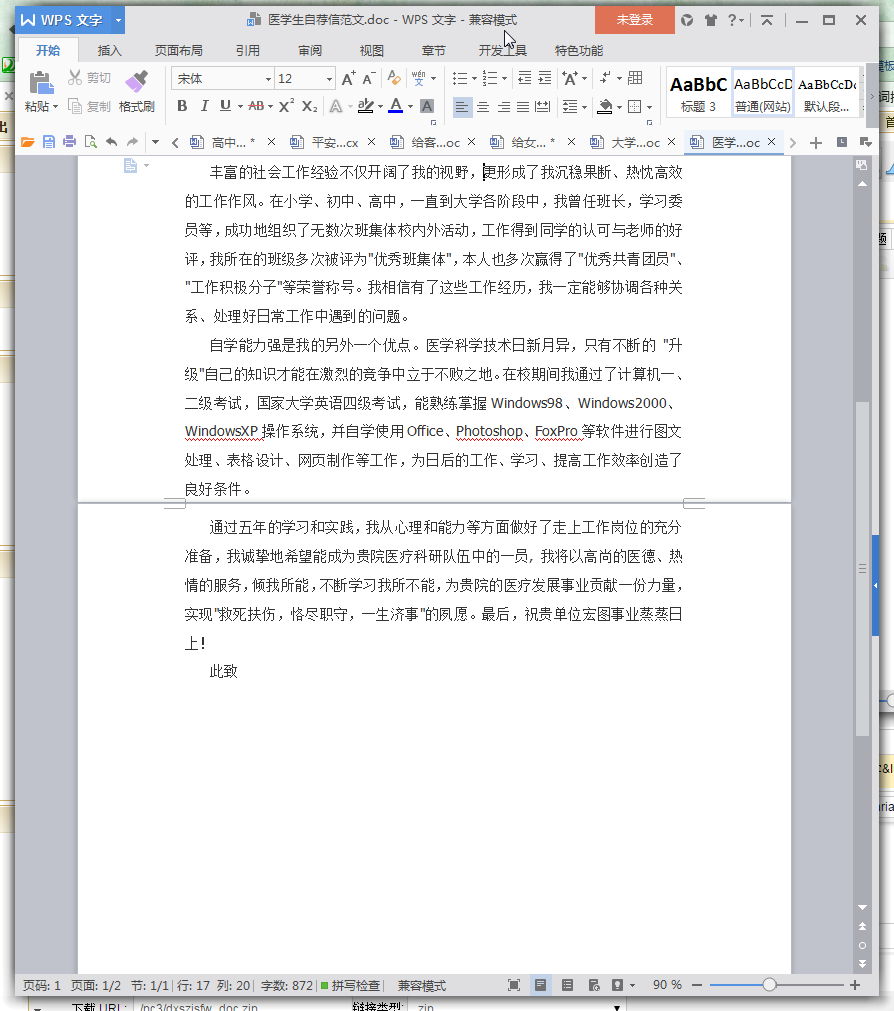Toggle right text alignment

click(x=503, y=106)
